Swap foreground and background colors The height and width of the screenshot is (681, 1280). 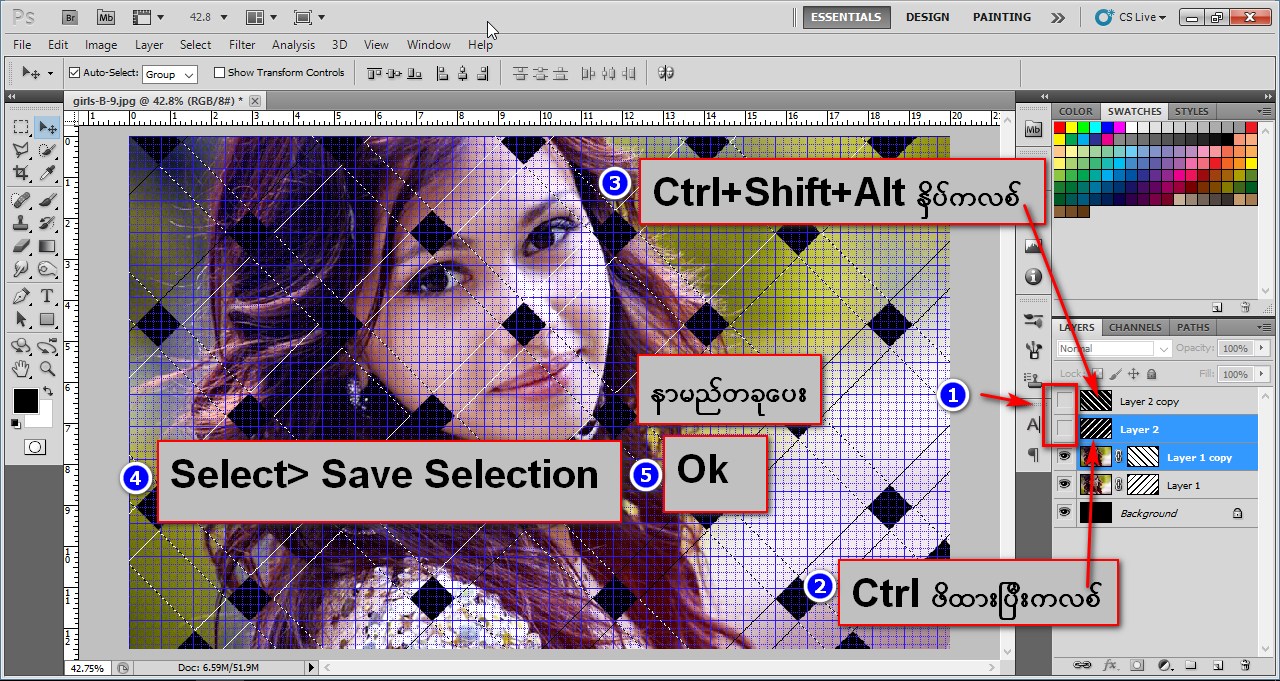pos(46,391)
